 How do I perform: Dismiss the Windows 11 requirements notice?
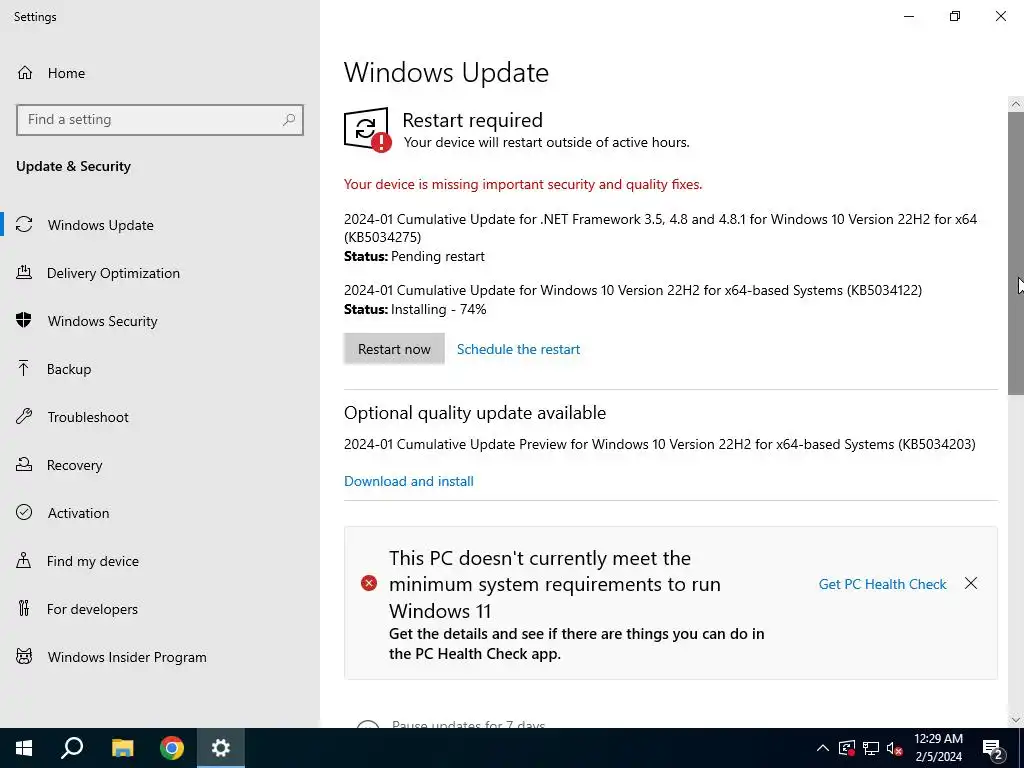(x=971, y=583)
